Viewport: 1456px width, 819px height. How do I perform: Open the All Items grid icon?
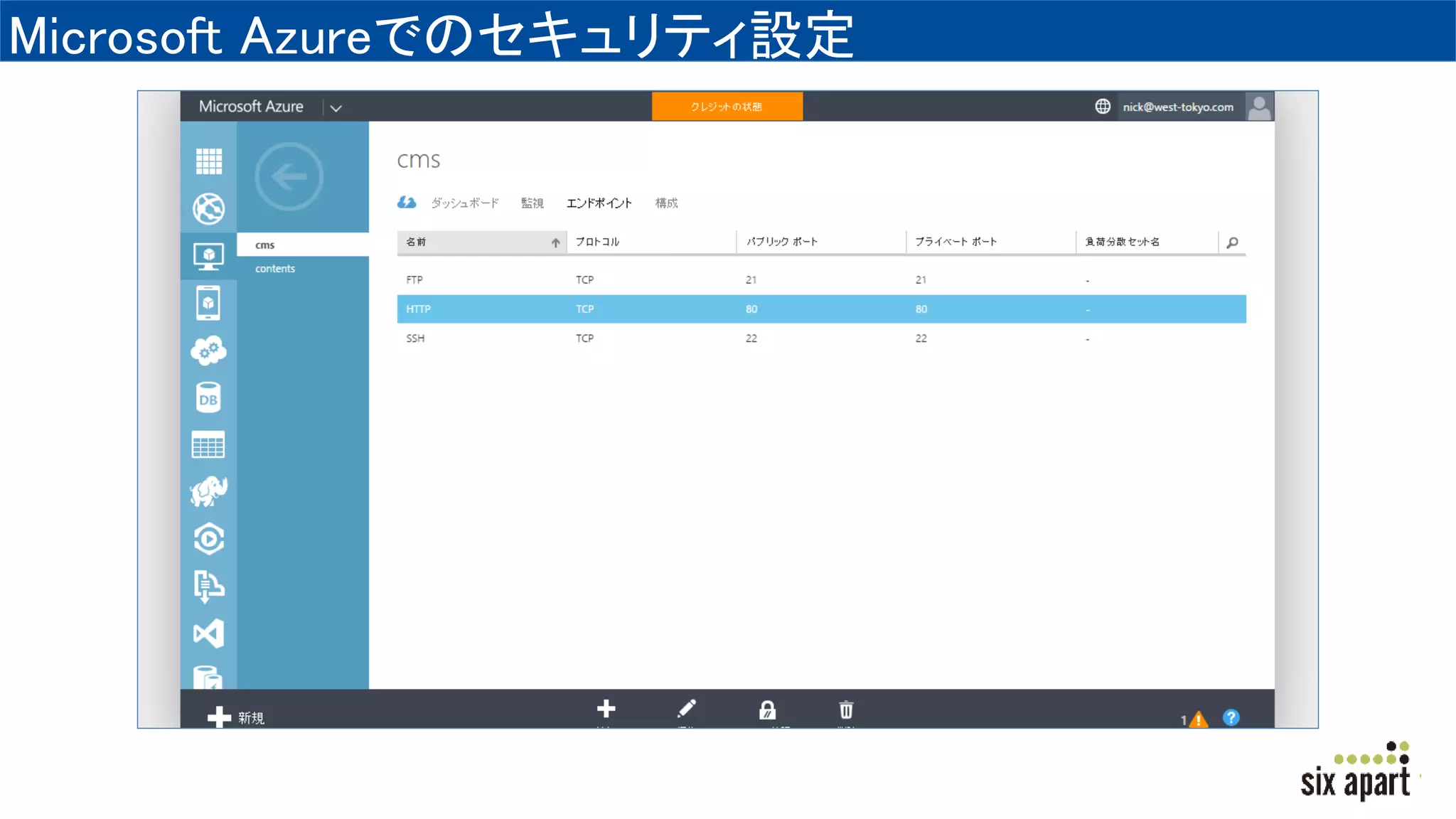click(x=208, y=161)
